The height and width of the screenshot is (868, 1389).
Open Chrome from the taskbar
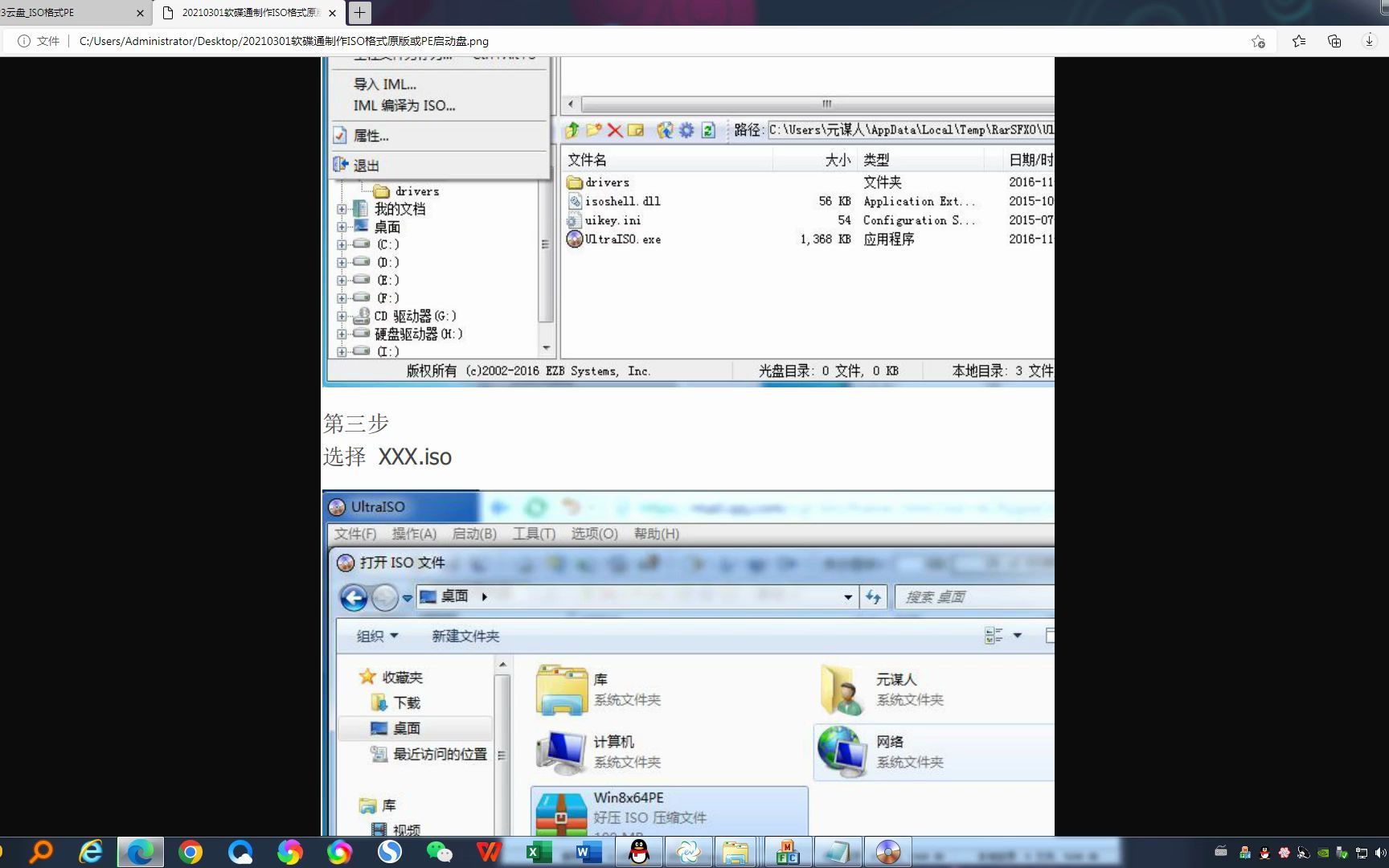191,852
